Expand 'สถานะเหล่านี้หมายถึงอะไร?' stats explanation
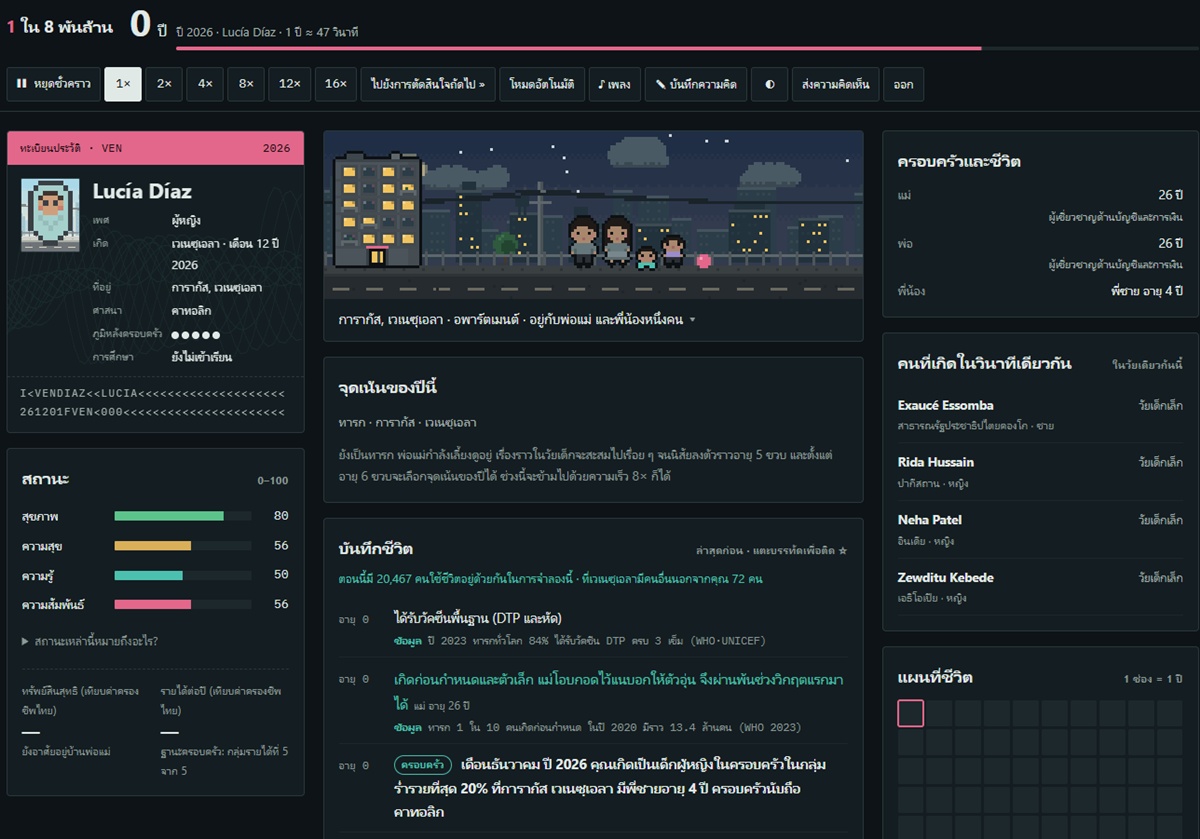The height and width of the screenshot is (839, 1200). coord(90,641)
